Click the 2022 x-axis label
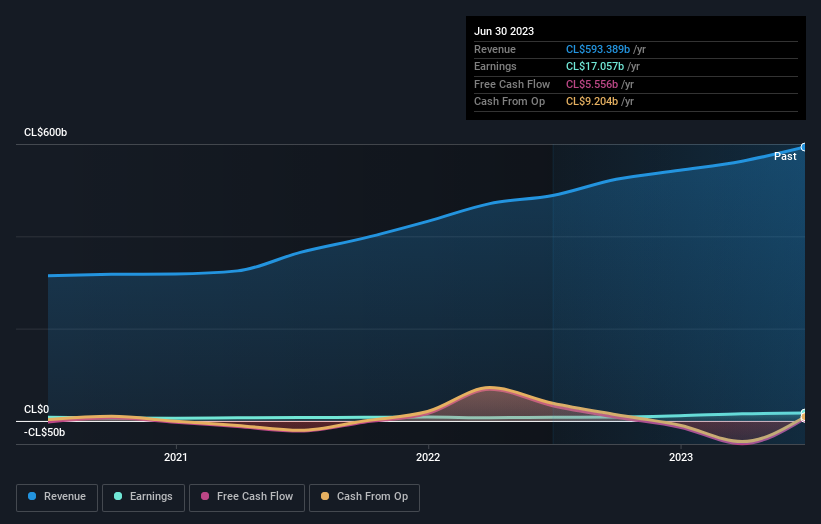This screenshot has width=821, height=524. tap(428, 457)
